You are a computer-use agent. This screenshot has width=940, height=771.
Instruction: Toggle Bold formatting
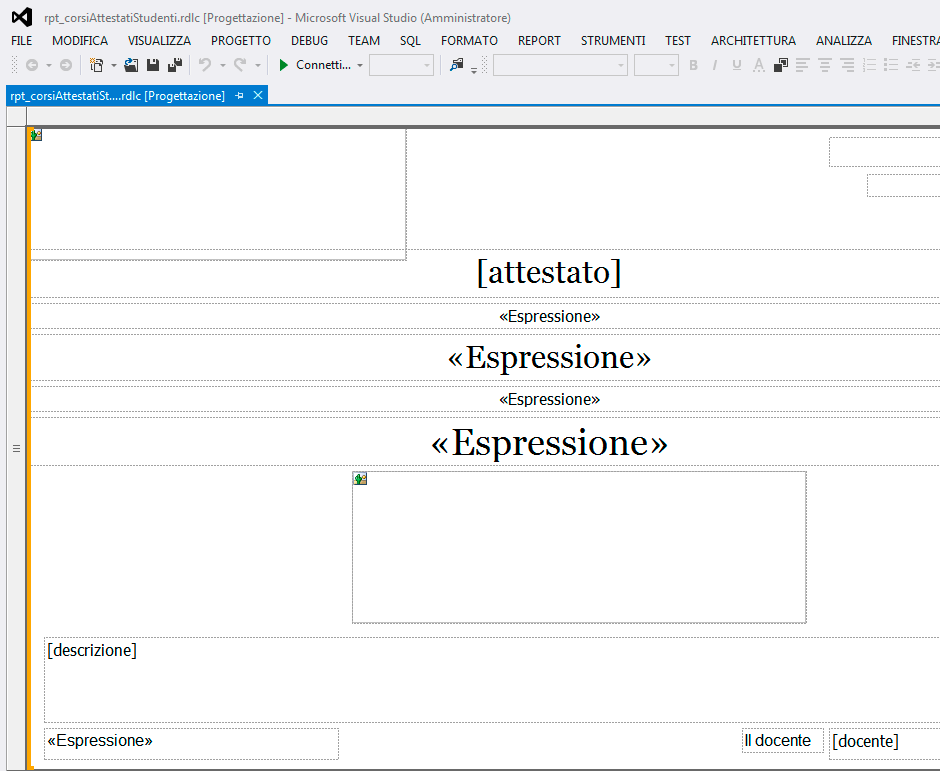[694, 65]
